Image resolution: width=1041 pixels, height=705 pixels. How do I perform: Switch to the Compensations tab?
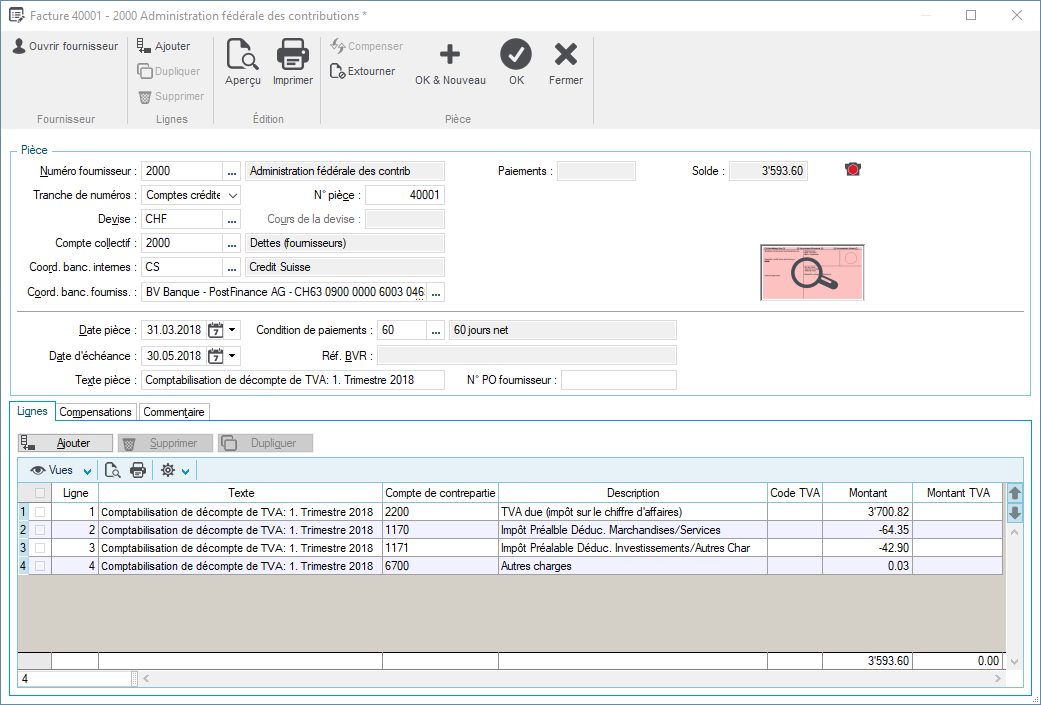click(96, 412)
